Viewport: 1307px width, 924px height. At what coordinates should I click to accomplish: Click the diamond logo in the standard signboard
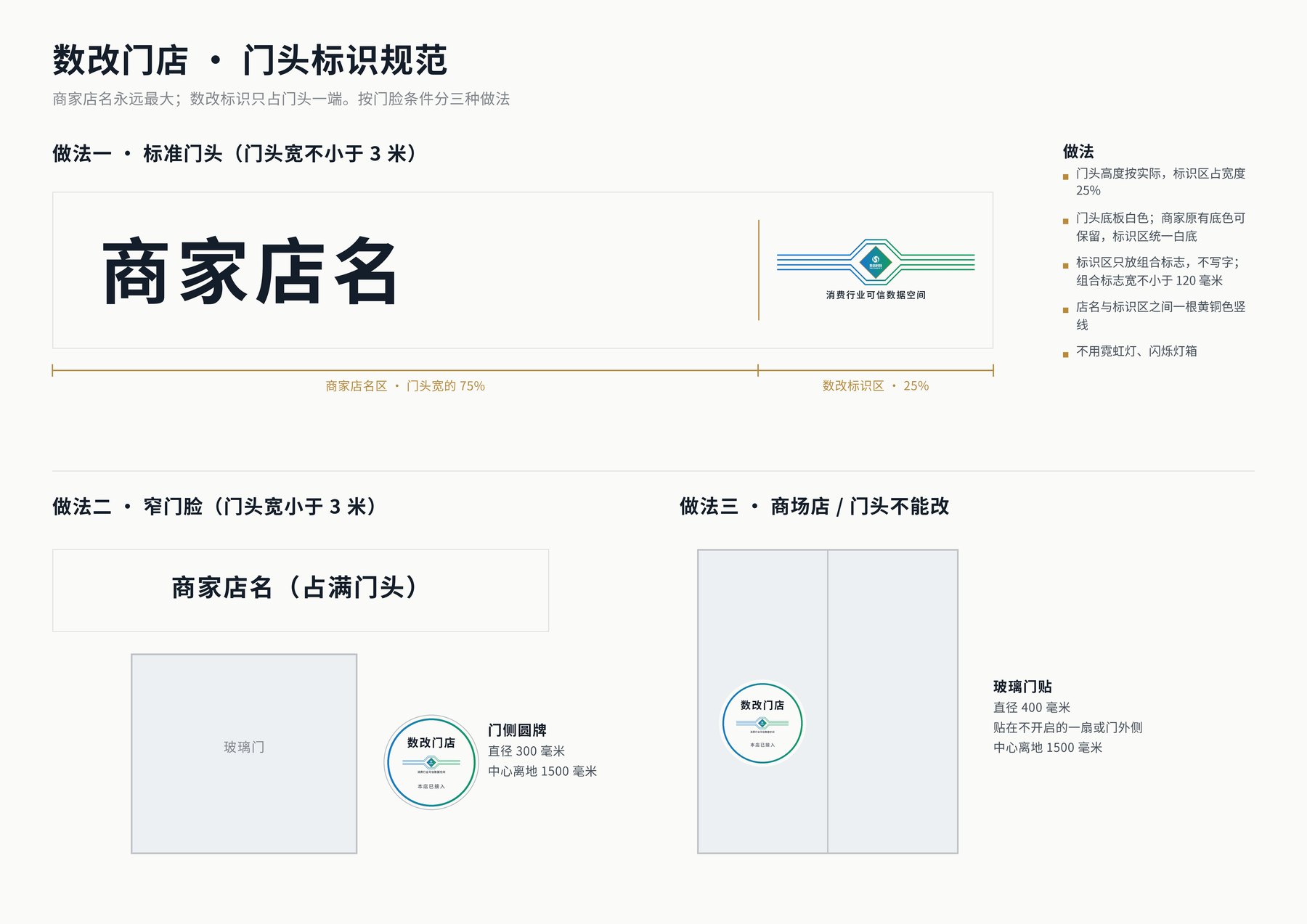click(876, 261)
